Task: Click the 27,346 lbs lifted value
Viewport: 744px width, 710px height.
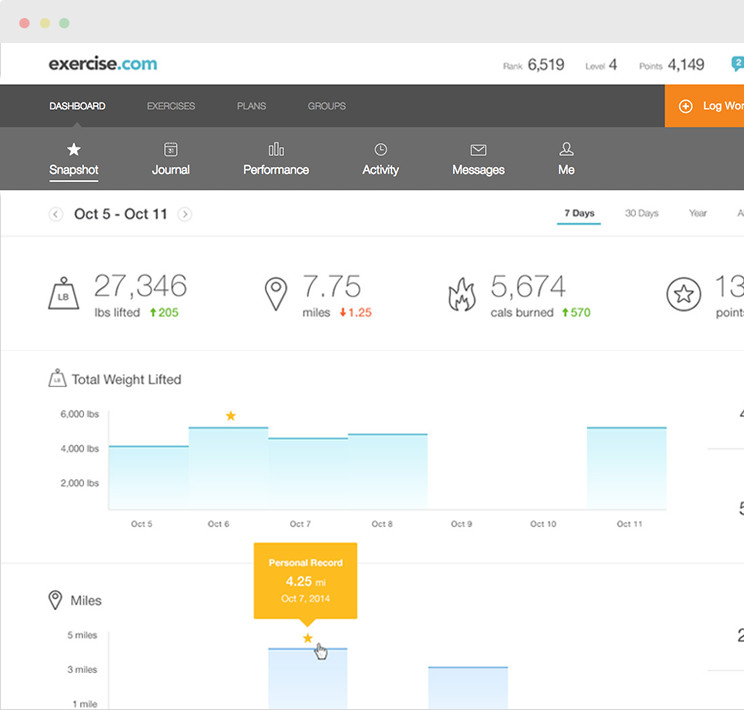Action: pos(140,286)
